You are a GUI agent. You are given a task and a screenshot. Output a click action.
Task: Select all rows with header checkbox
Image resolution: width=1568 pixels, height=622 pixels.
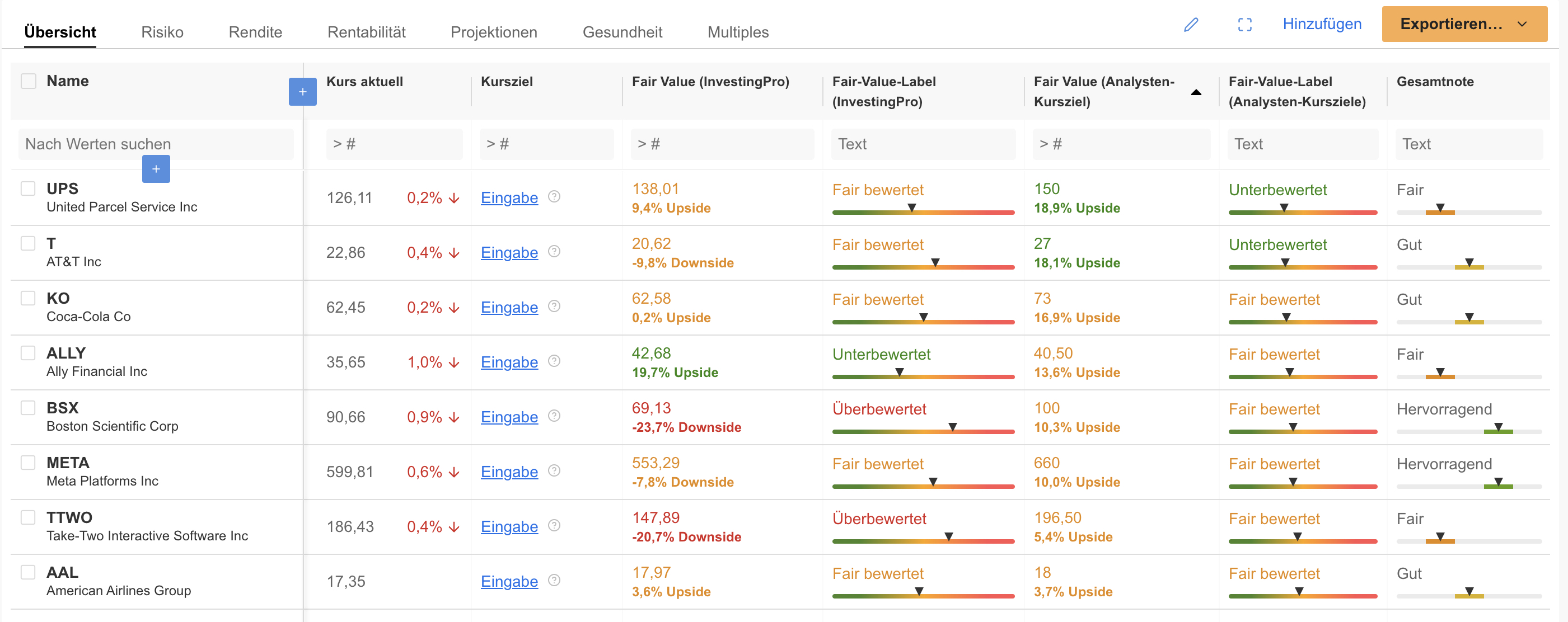[29, 81]
